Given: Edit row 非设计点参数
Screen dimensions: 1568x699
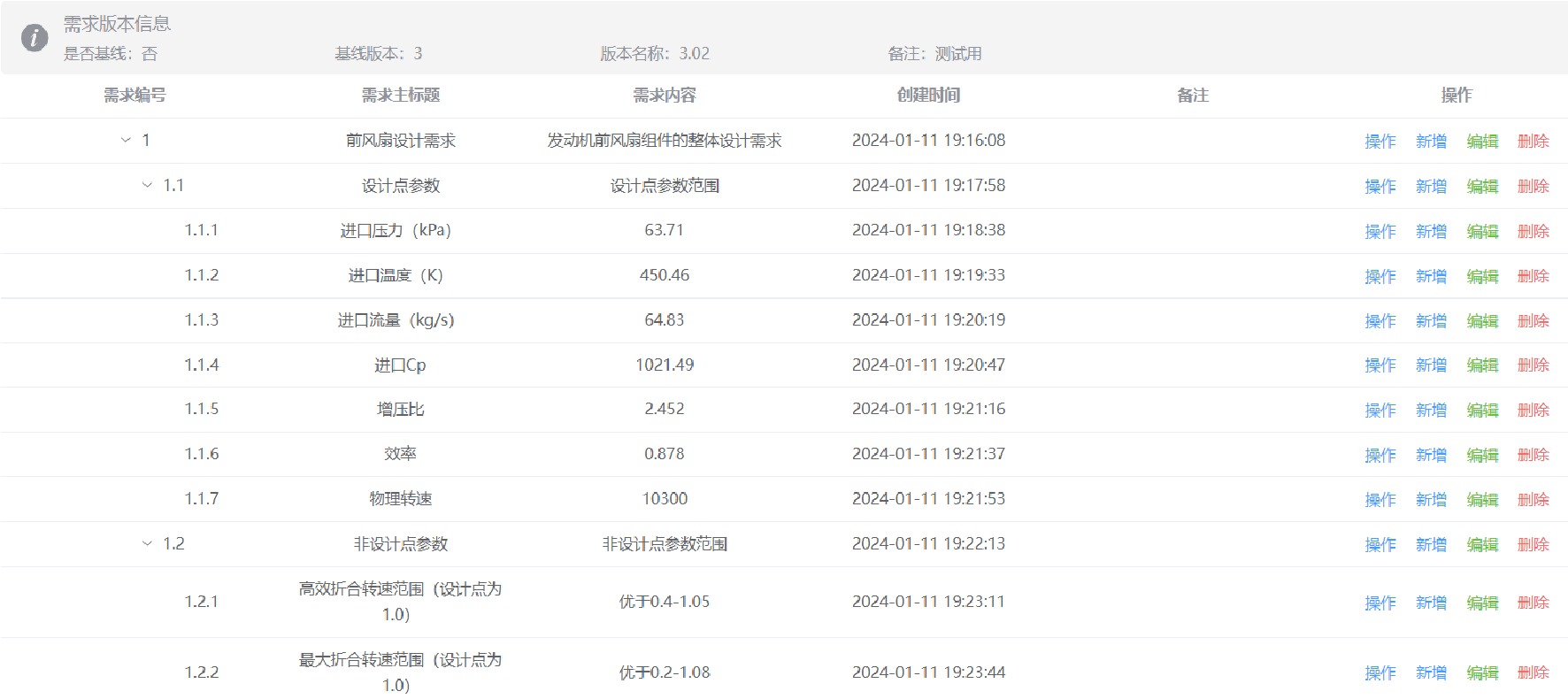Looking at the screenshot, I should (x=1482, y=545).
